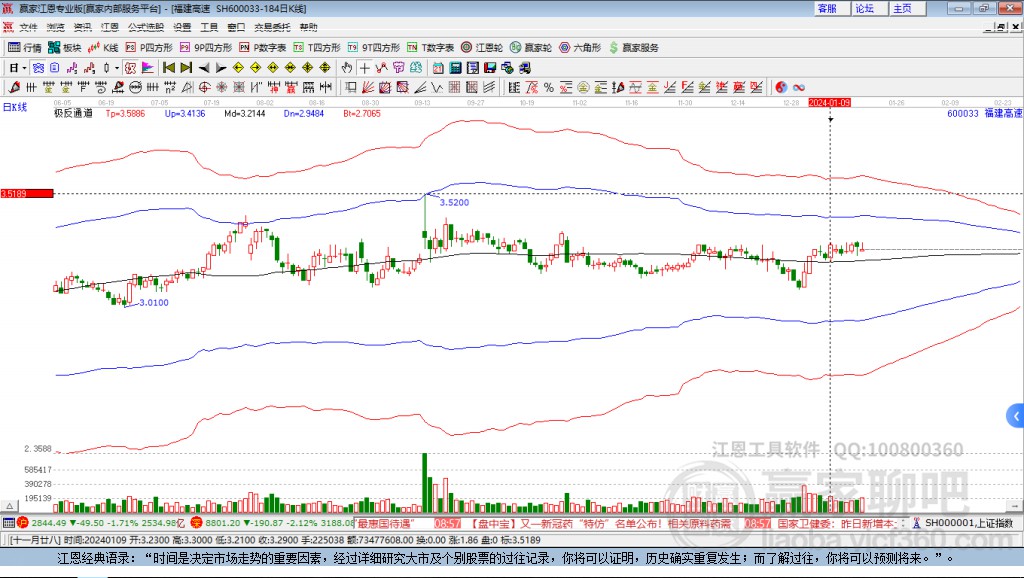Viewport: 1024px width, 578px height.
Task: Select the percent % line tool
Action: click(x=549, y=88)
